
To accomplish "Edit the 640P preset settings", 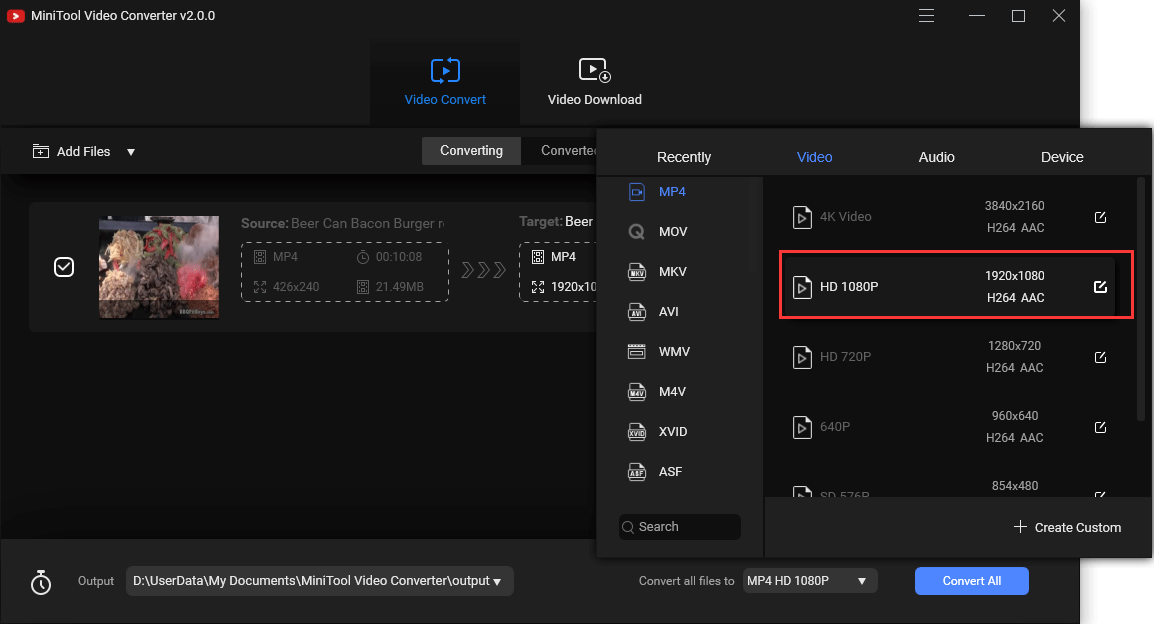I will pyautogui.click(x=1100, y=427).
